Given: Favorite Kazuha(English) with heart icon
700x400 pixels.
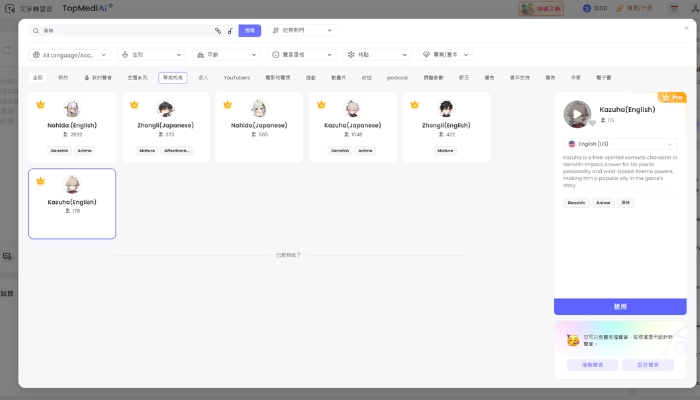Looking at the screenshot, I should [x=592, y=123].
